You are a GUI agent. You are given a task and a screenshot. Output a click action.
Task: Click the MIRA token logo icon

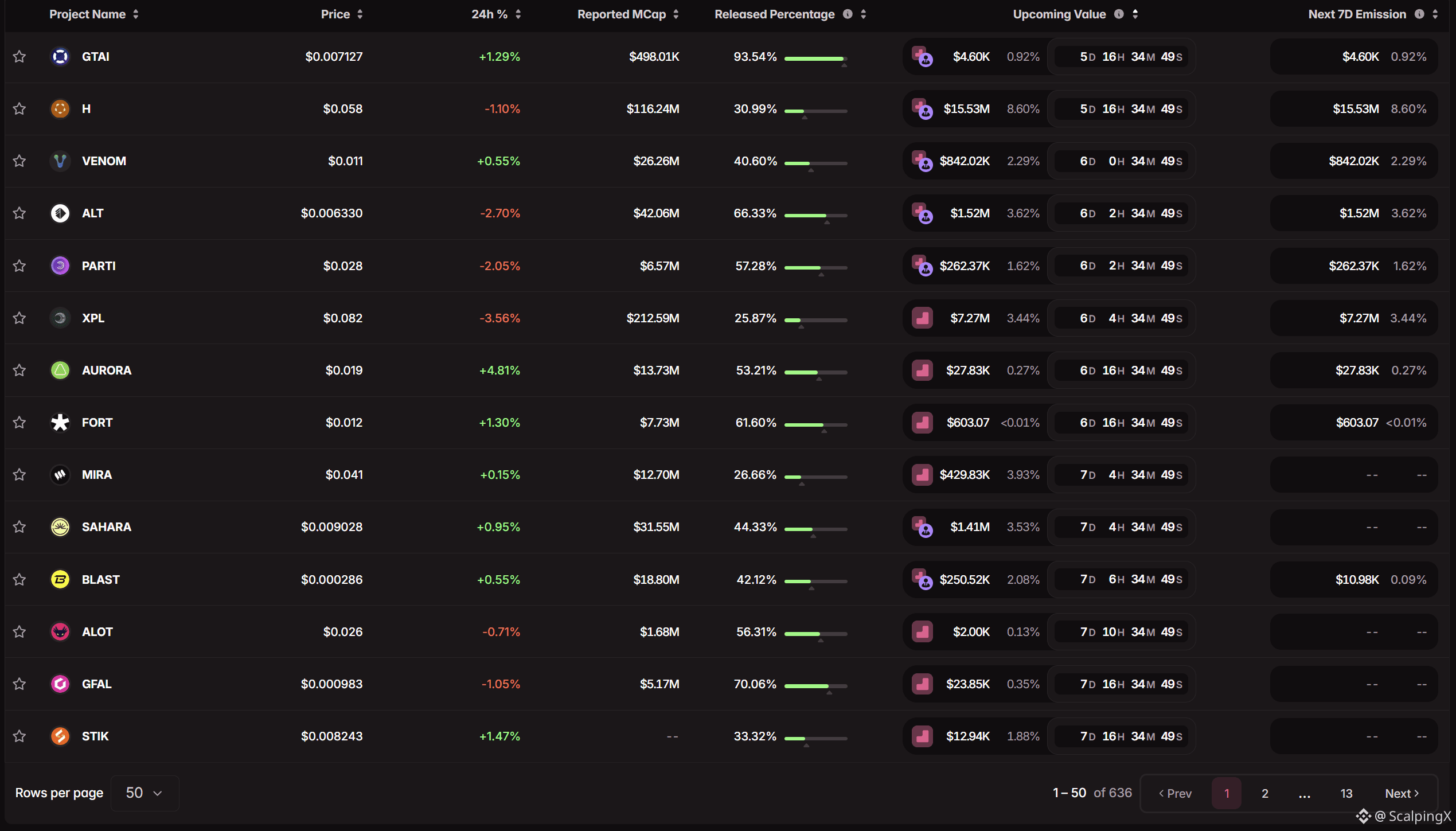(x=60, y=474)
